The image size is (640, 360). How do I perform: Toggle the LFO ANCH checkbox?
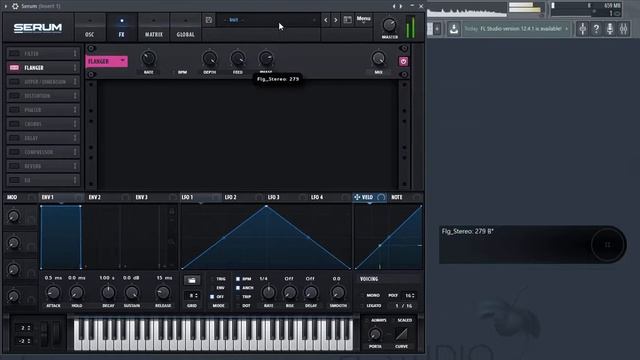pyautogui.click(x=238, y=288)
